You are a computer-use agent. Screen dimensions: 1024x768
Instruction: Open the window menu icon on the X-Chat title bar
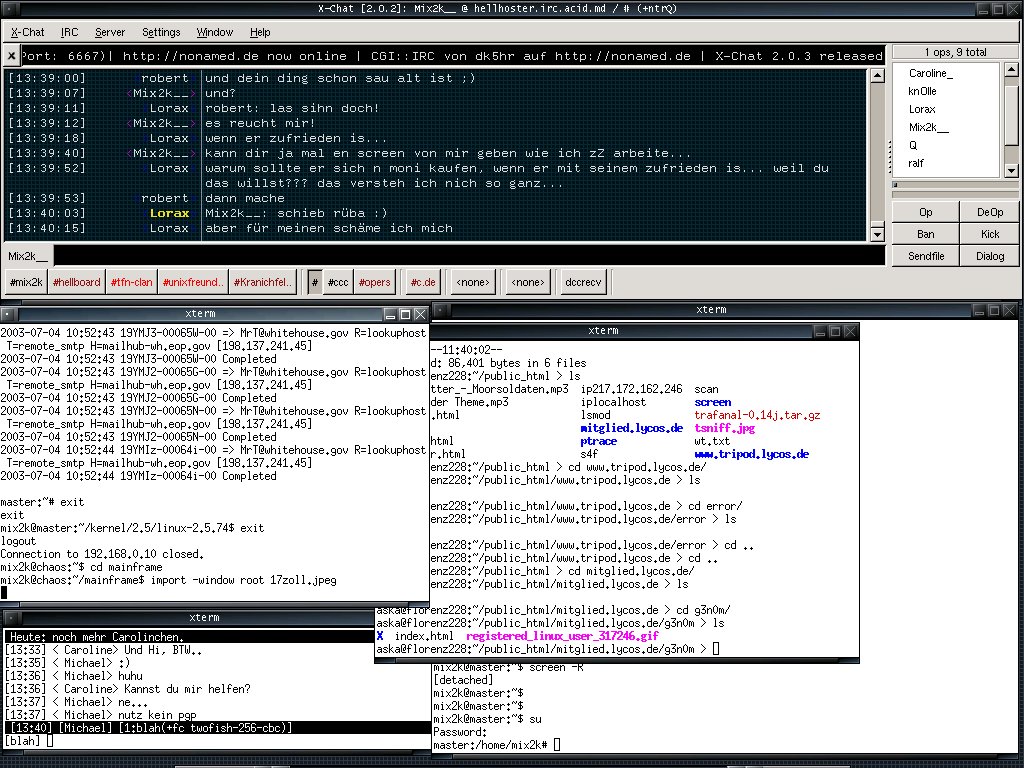point(9,9)
